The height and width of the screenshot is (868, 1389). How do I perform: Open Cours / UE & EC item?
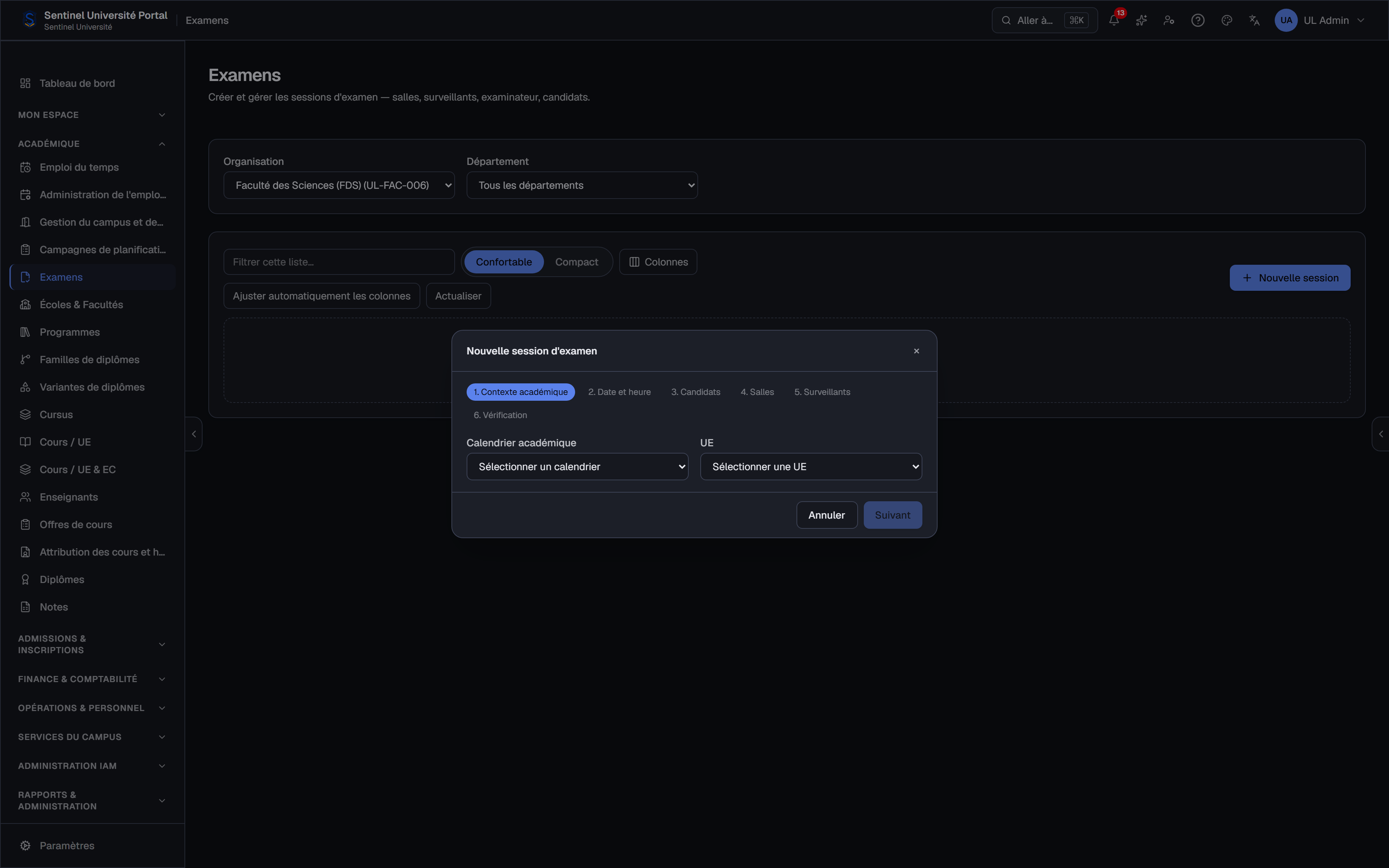92,469
